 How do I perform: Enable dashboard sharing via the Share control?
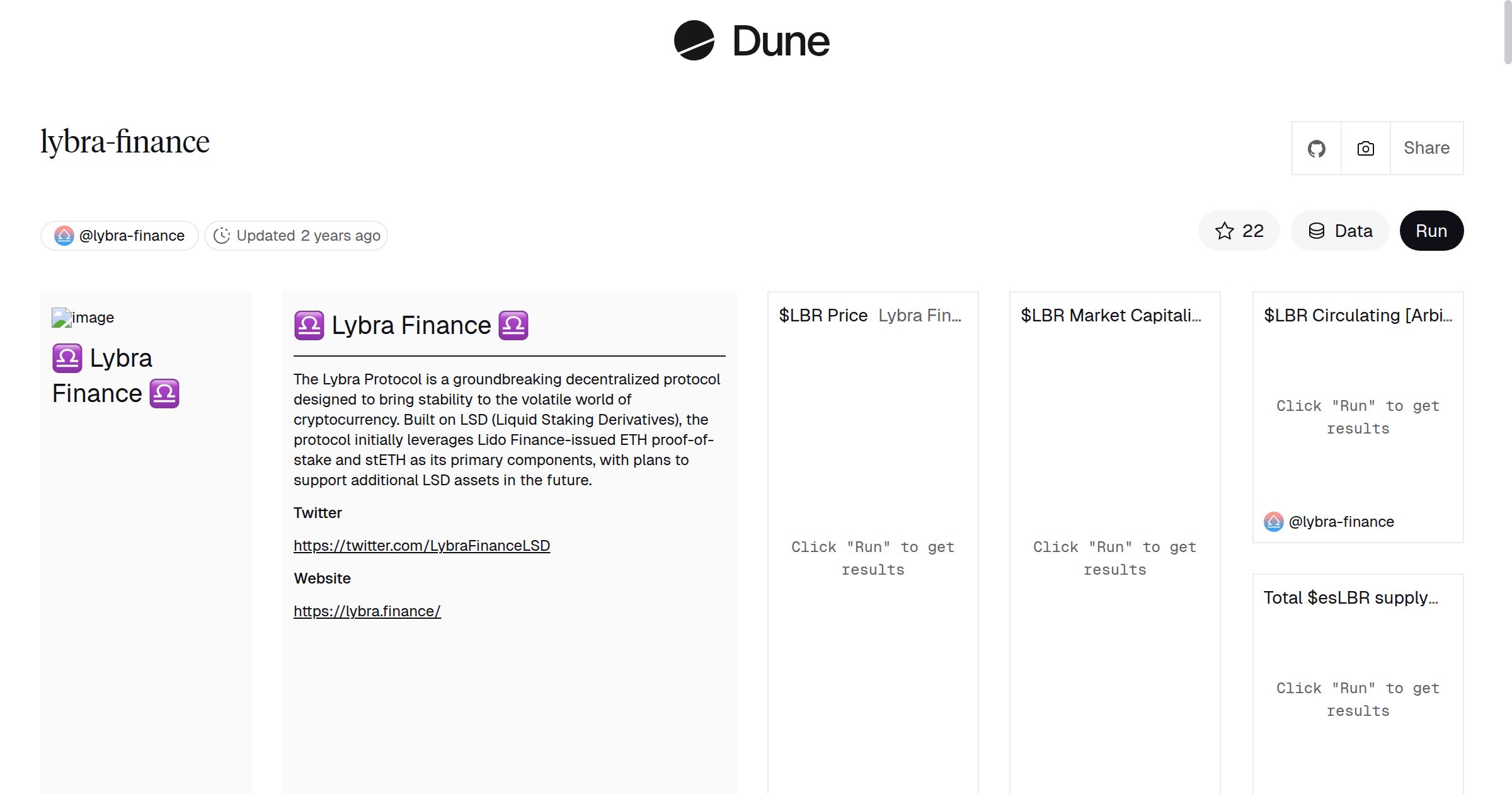click(x=1426, y=148)
